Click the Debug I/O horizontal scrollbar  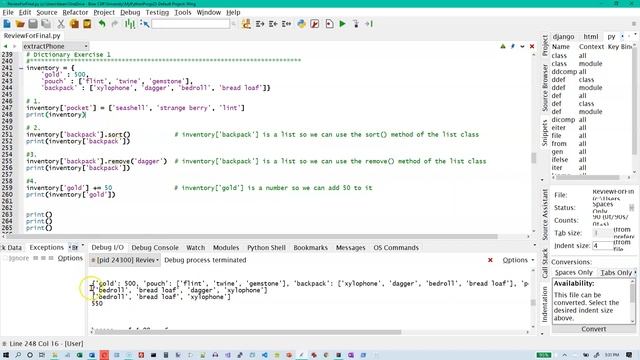(247, 332)
